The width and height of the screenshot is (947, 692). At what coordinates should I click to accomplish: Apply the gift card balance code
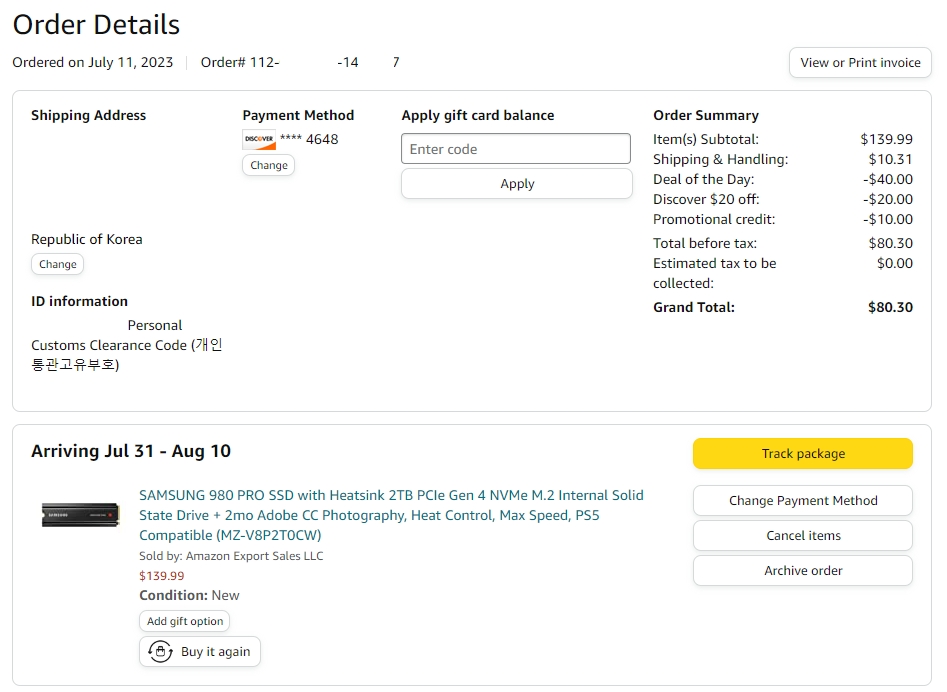pyautogui.click(x=516, y=184)
